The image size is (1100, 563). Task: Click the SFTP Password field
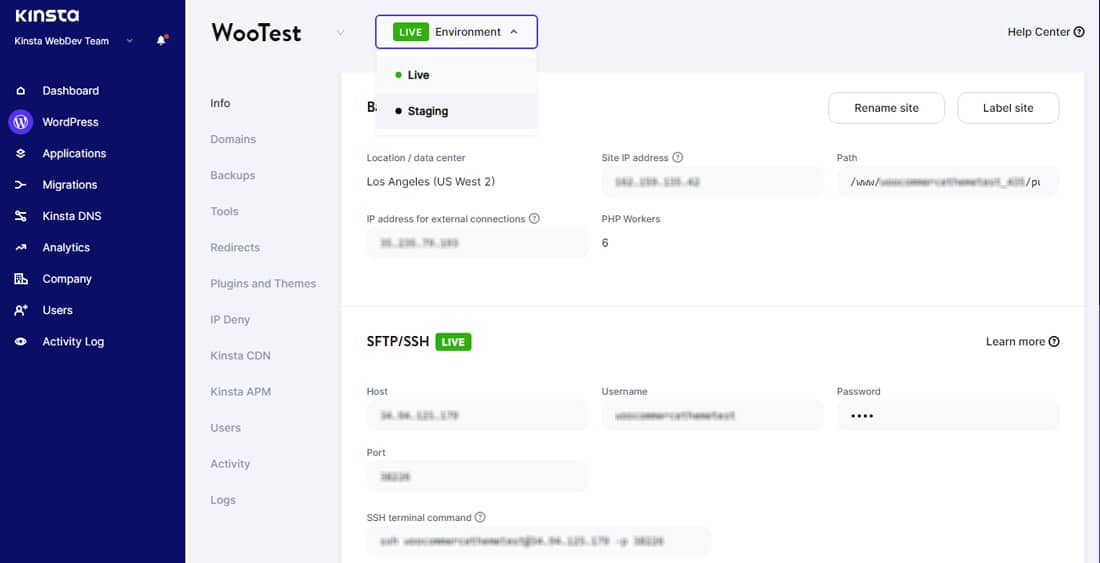pyautogui.click(x=947, y=416)
